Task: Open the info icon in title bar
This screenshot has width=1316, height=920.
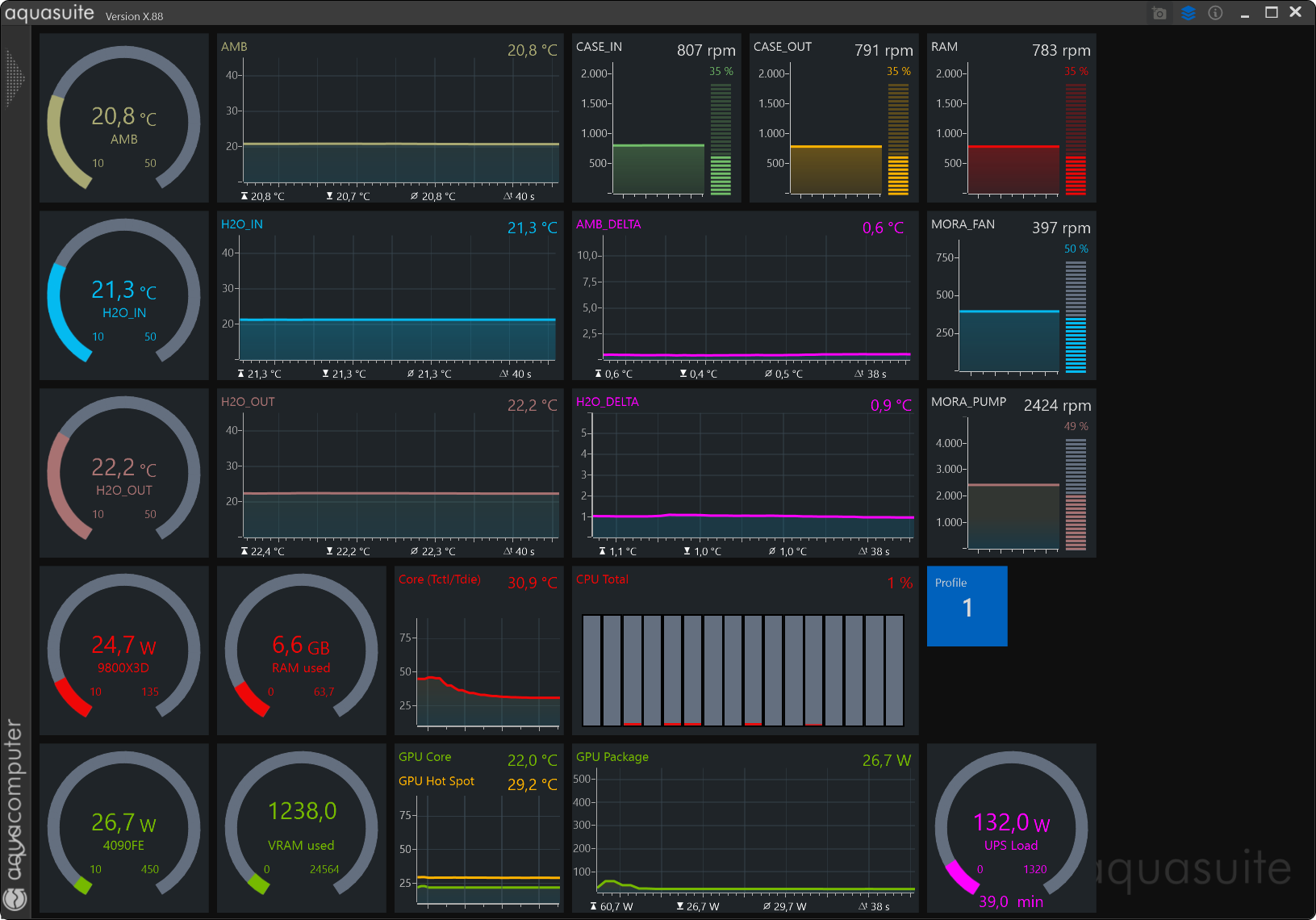Action: point(1215,13)
